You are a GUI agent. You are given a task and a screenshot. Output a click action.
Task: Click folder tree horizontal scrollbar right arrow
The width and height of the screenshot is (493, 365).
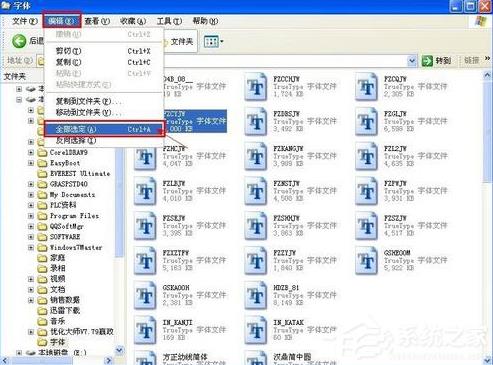(x=108, y=360)
